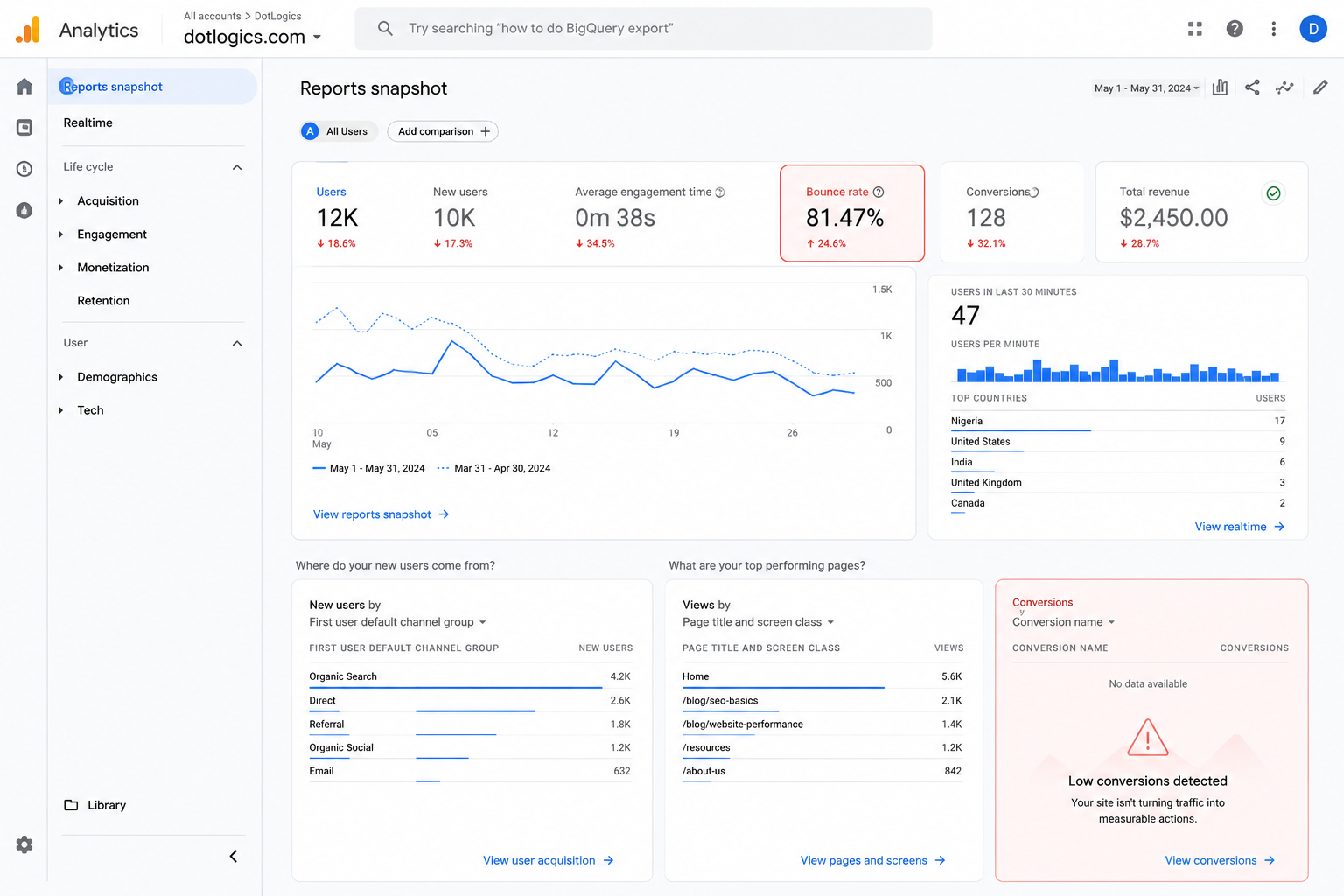The image size is (1344, 896).
Task: Open the May 1 - May 31 date range picker
Action: 1146,88
